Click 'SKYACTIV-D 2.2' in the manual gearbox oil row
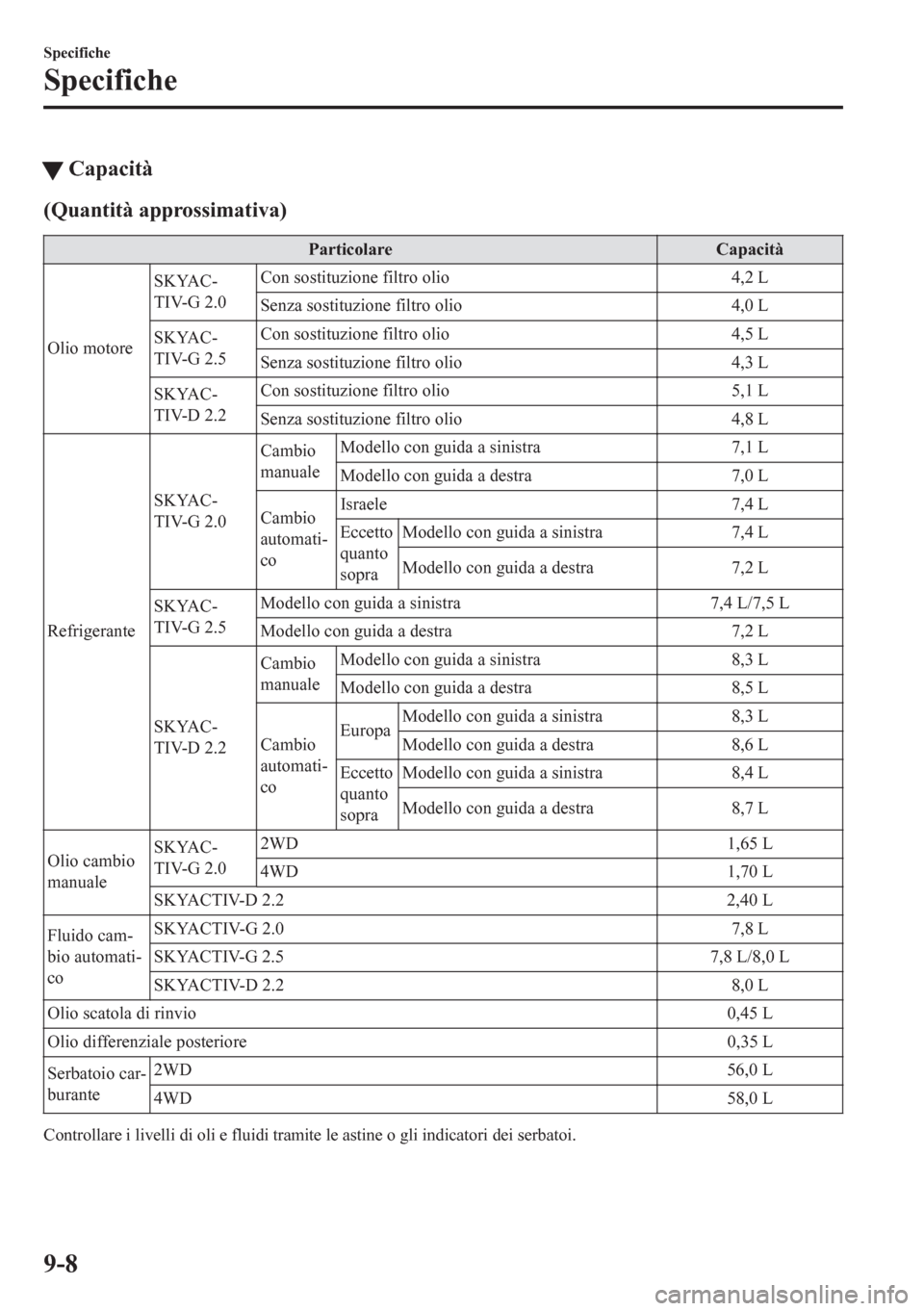Viewport: 924px width, 1311px height. pos(218,901)
